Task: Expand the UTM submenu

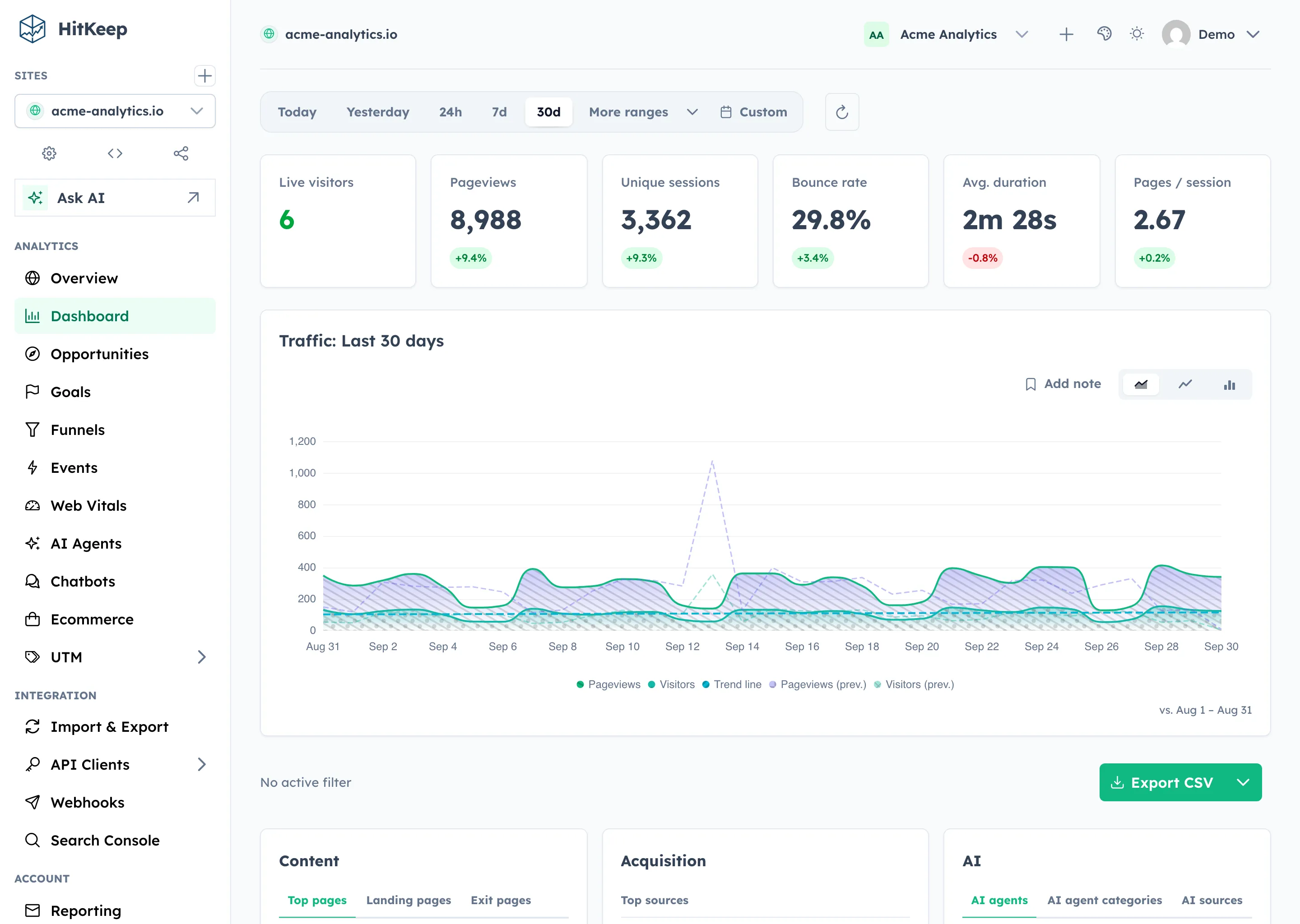Action: (x=201, y=657)
